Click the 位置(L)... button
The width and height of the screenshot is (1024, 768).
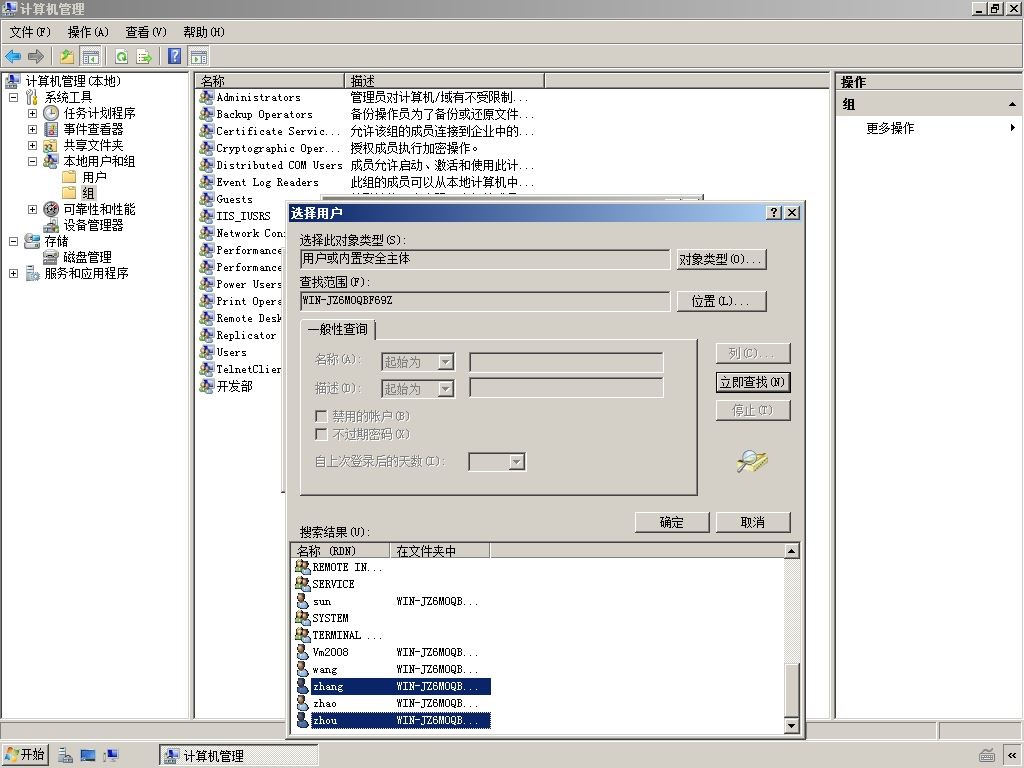[x=721, y=301]
